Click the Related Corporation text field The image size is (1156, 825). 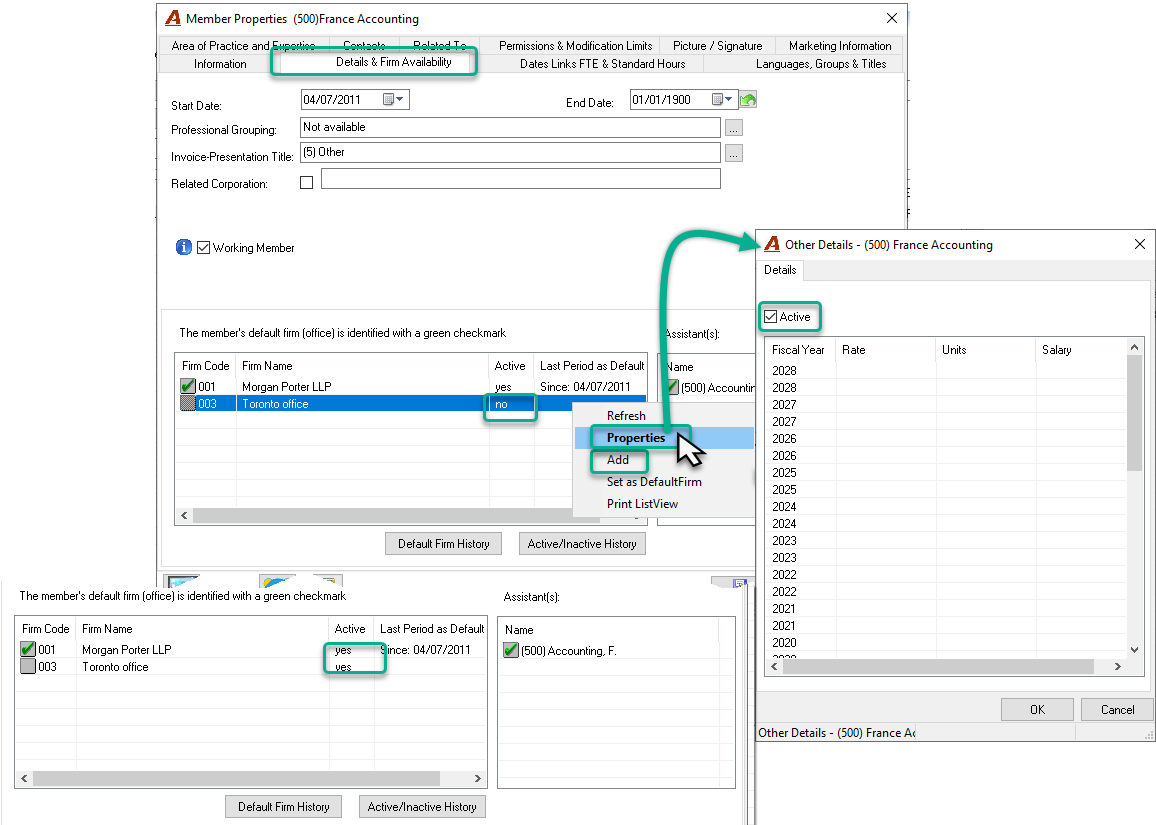pyautogui.click(x=520, y=178)
